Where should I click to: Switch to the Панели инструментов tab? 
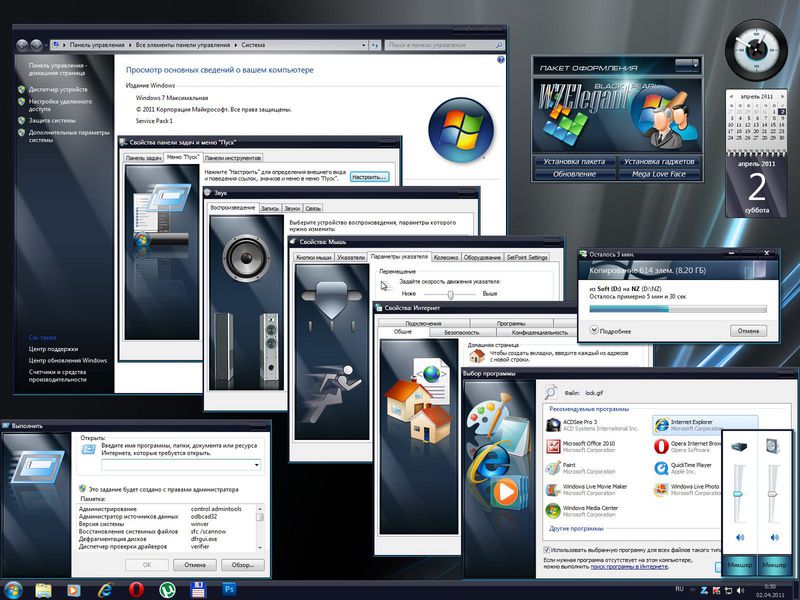pos(233,158)
